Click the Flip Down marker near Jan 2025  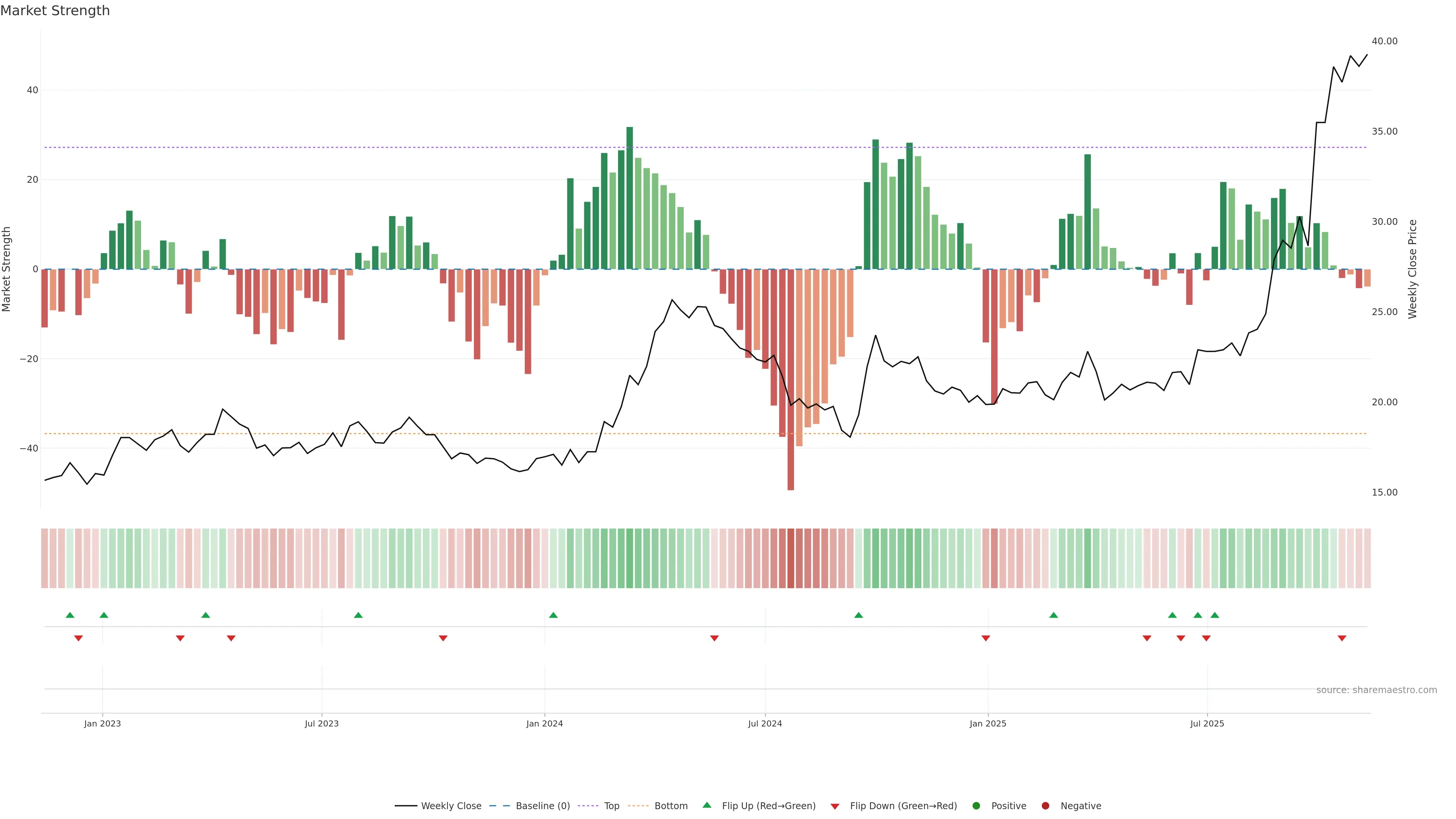click(x=986, y=638)
